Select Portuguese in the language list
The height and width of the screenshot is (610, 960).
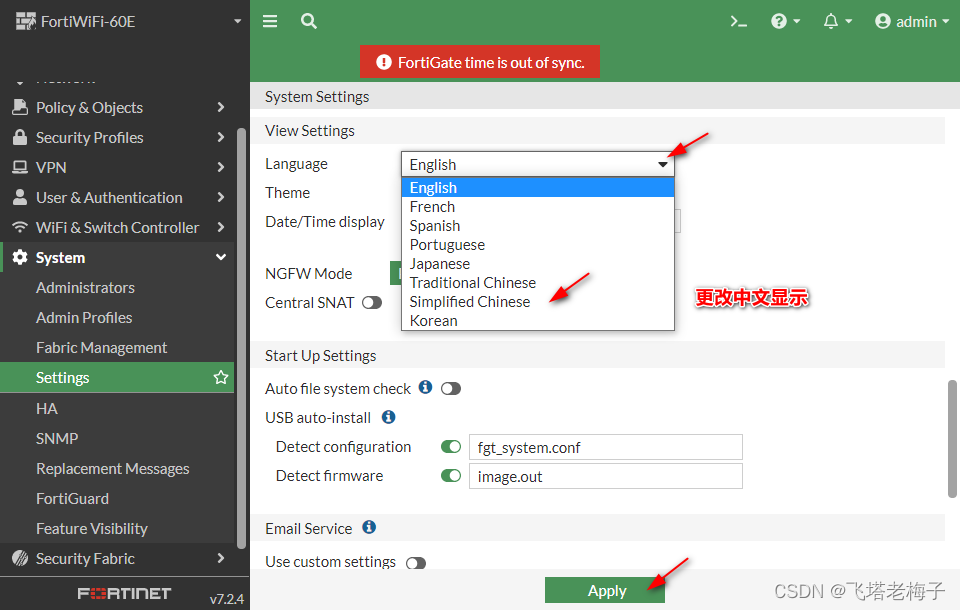[538, 244]
